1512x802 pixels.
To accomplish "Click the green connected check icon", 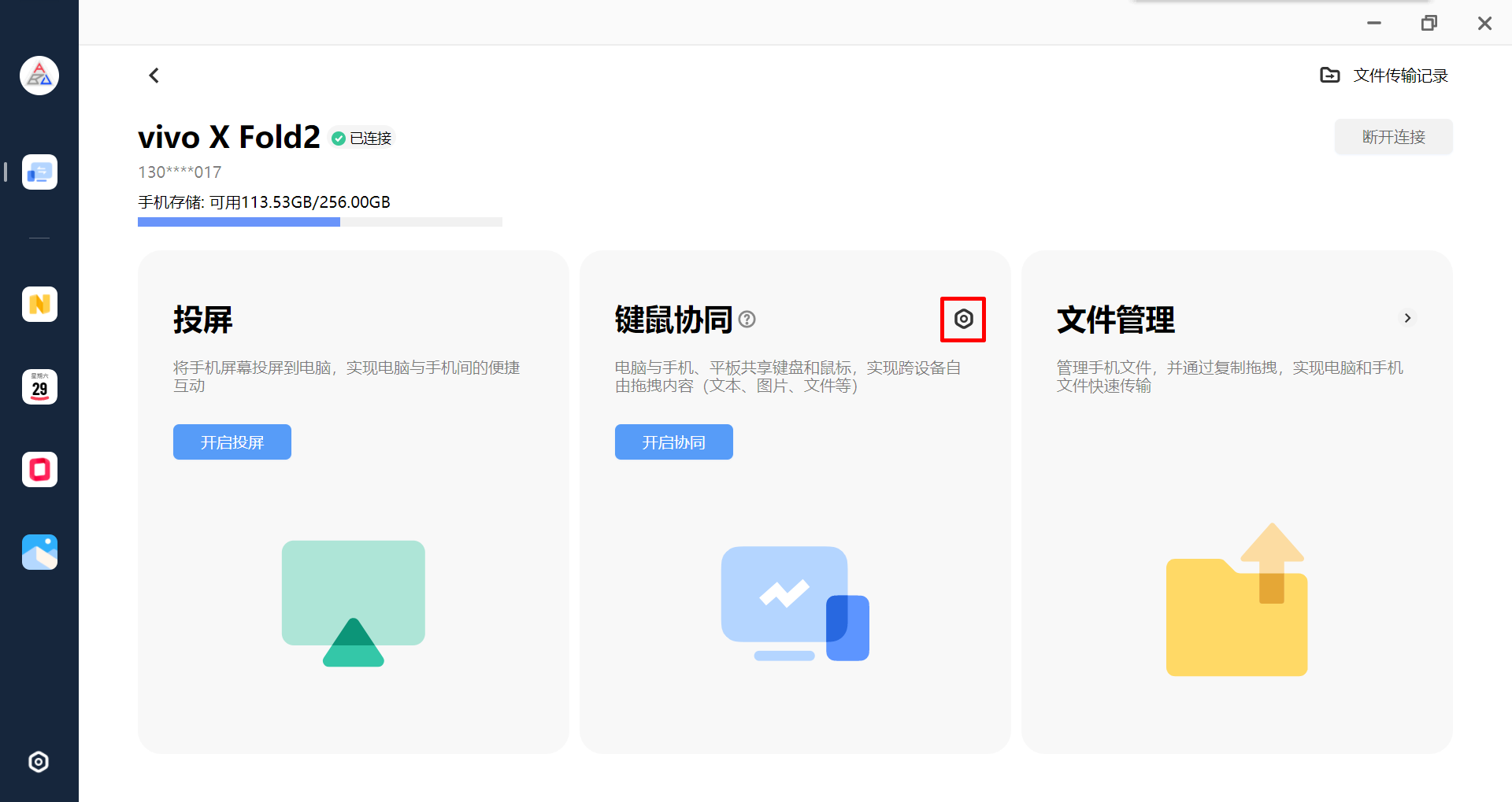I will (339, 139).
